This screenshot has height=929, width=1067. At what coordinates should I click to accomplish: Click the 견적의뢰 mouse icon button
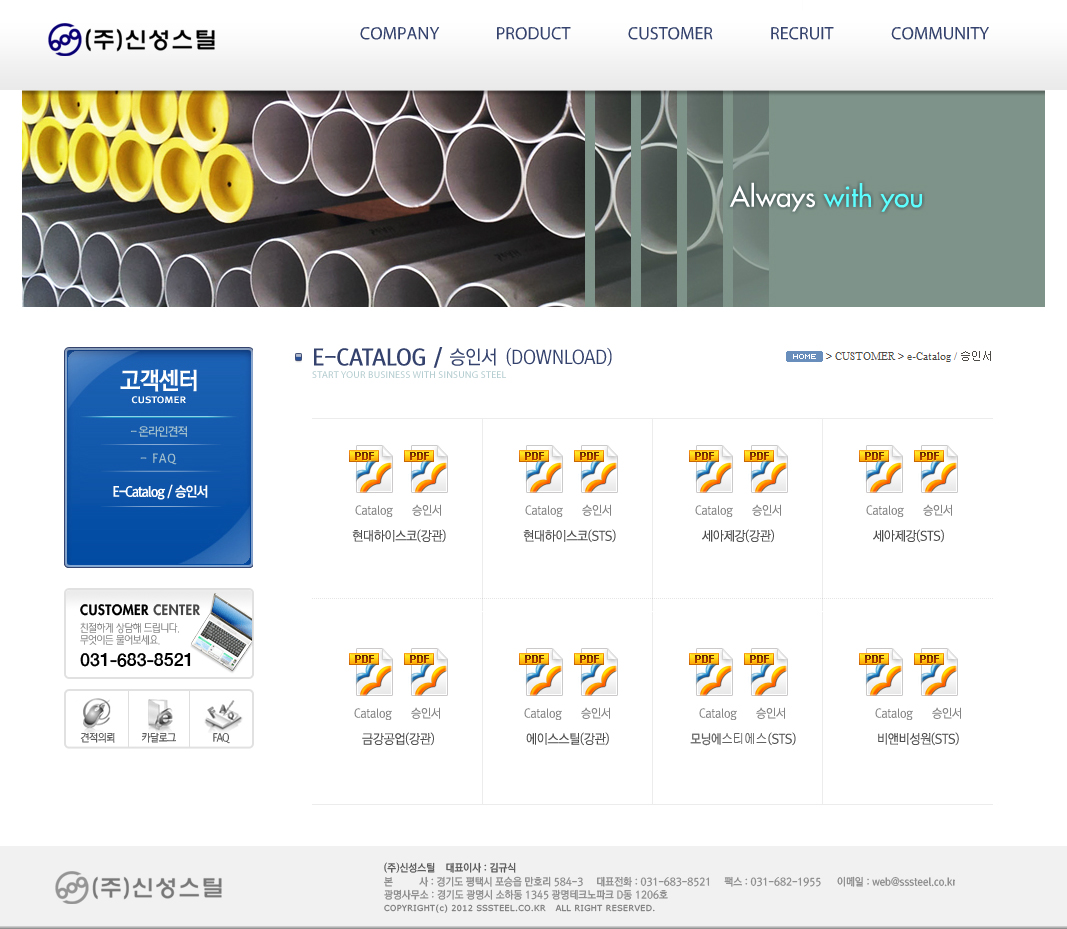[97, 719]
